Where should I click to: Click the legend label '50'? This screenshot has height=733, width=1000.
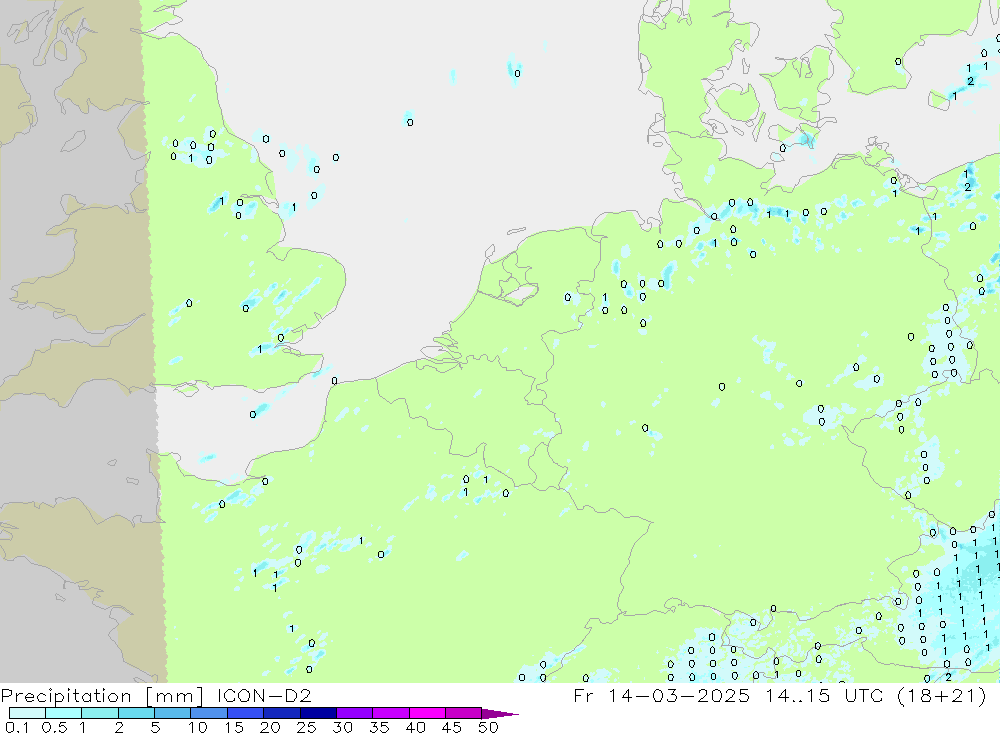(488, 727)
